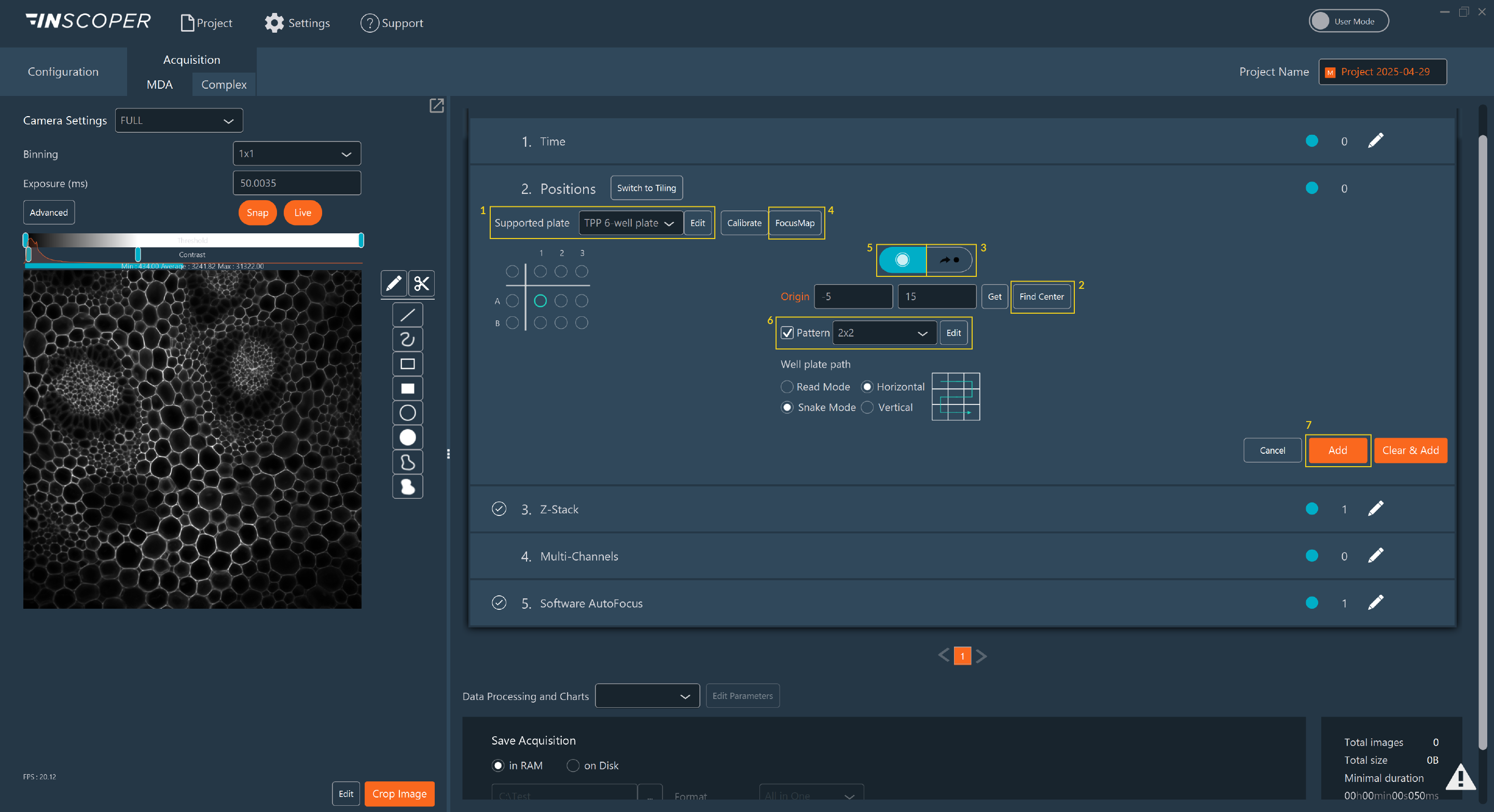
Task: Toggle the User Mode switch
Action: click(1348, 21)
